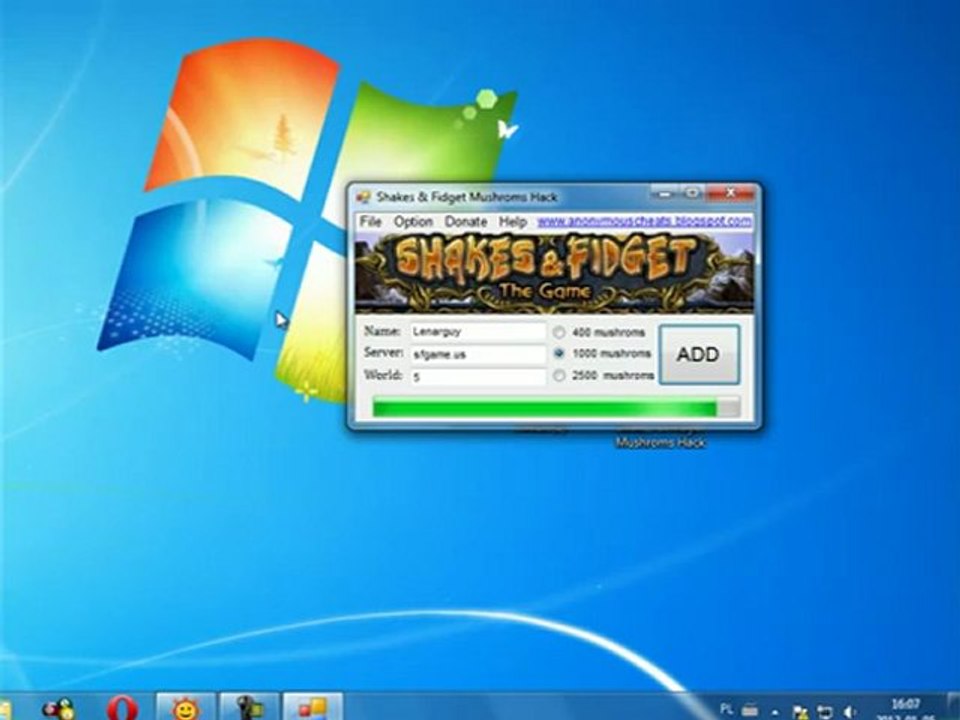The width and height of the screenshot is (960, 720).
Task: Open the Donate menu
Action: coord(466,221)
